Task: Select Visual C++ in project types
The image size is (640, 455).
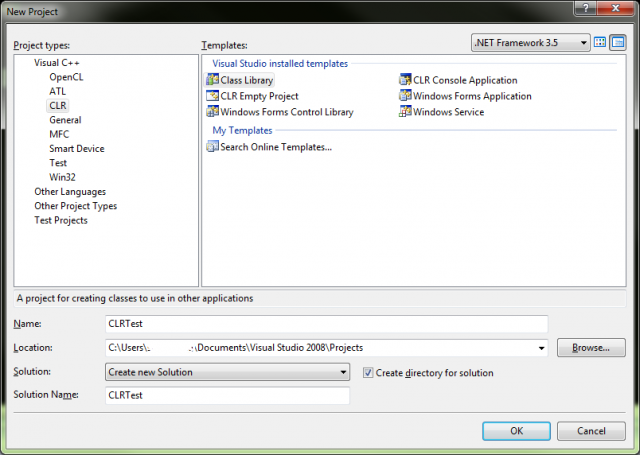Action: (57, 63)
